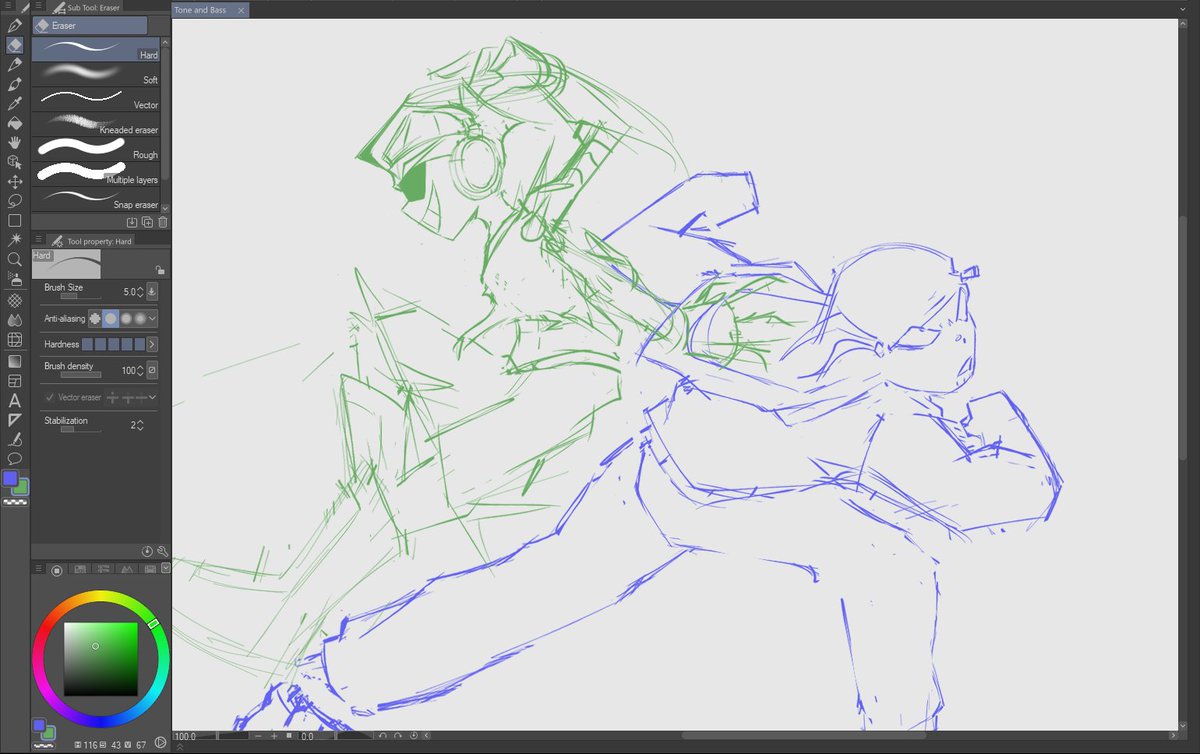Set anti-aliasing to Medium

click(x=125, y=318)
